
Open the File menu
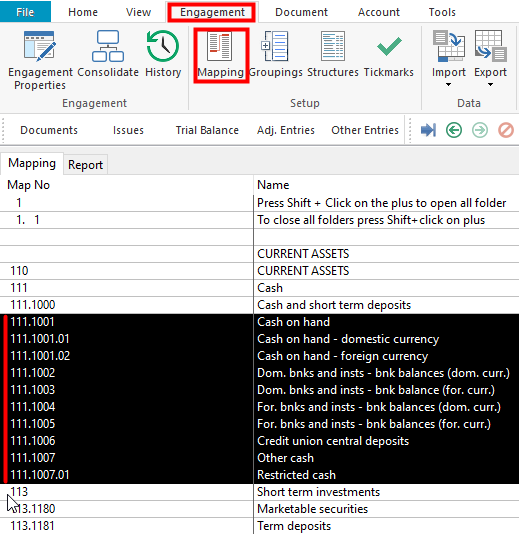tap(25, 12)
